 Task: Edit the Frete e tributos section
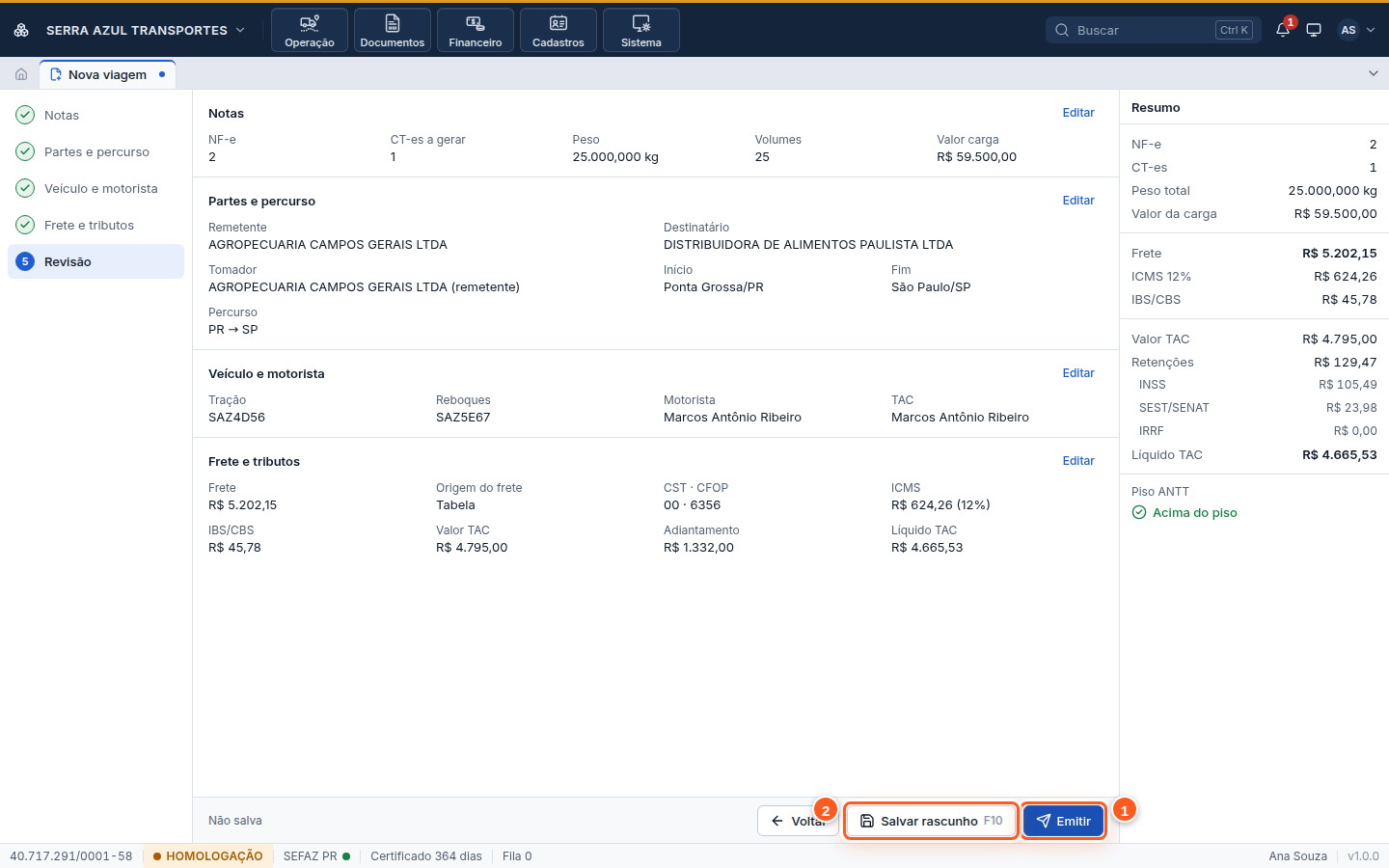(x=1078, y=461)
